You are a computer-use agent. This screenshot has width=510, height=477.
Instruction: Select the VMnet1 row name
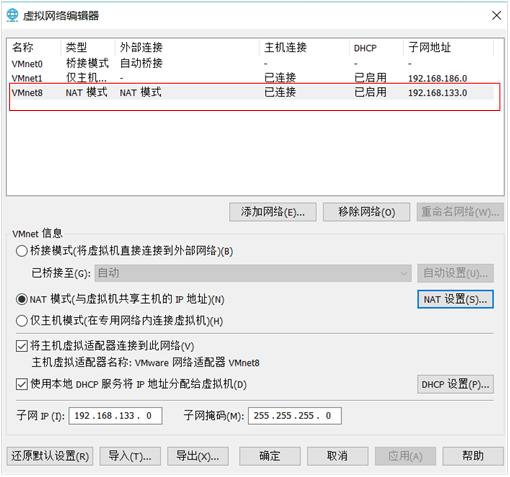[x=27, y=78]
